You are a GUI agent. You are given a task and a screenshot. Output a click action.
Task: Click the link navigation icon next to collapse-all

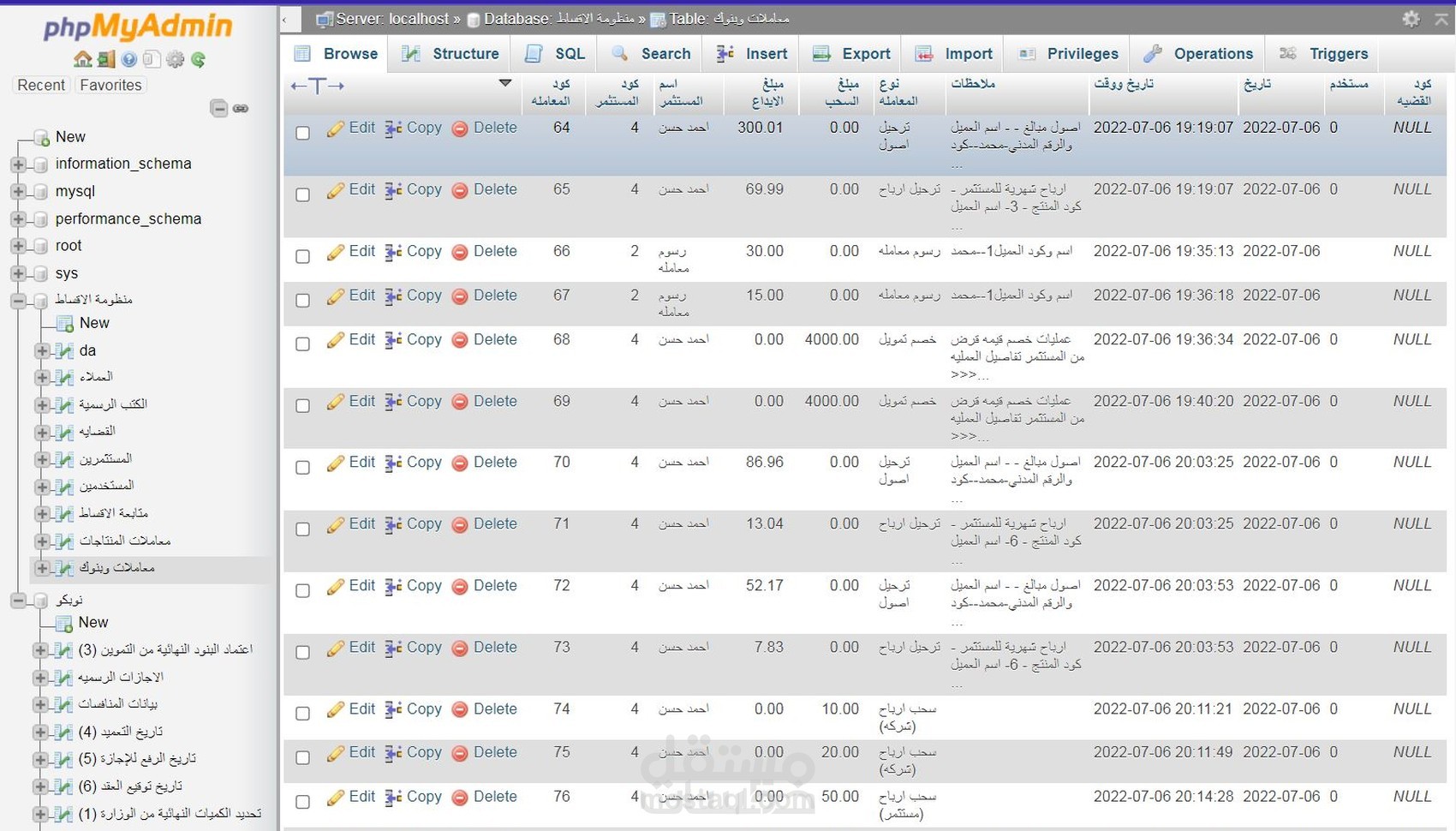tap(241, 109)
